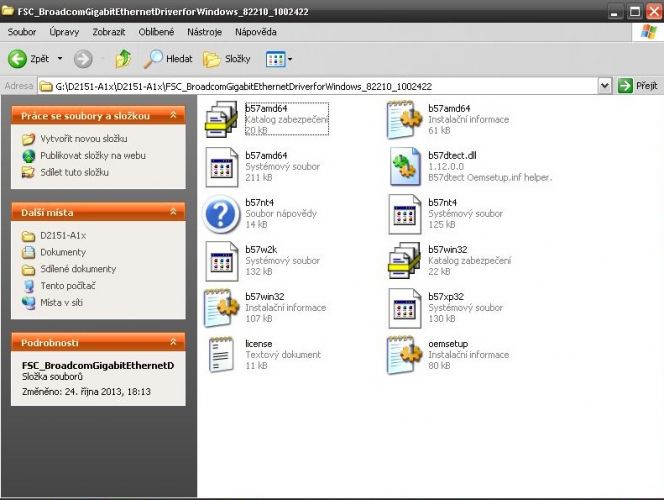Click the Windows flag logo in menu bar
Screen dimensions: 664x500
click(x=648, y=32)
